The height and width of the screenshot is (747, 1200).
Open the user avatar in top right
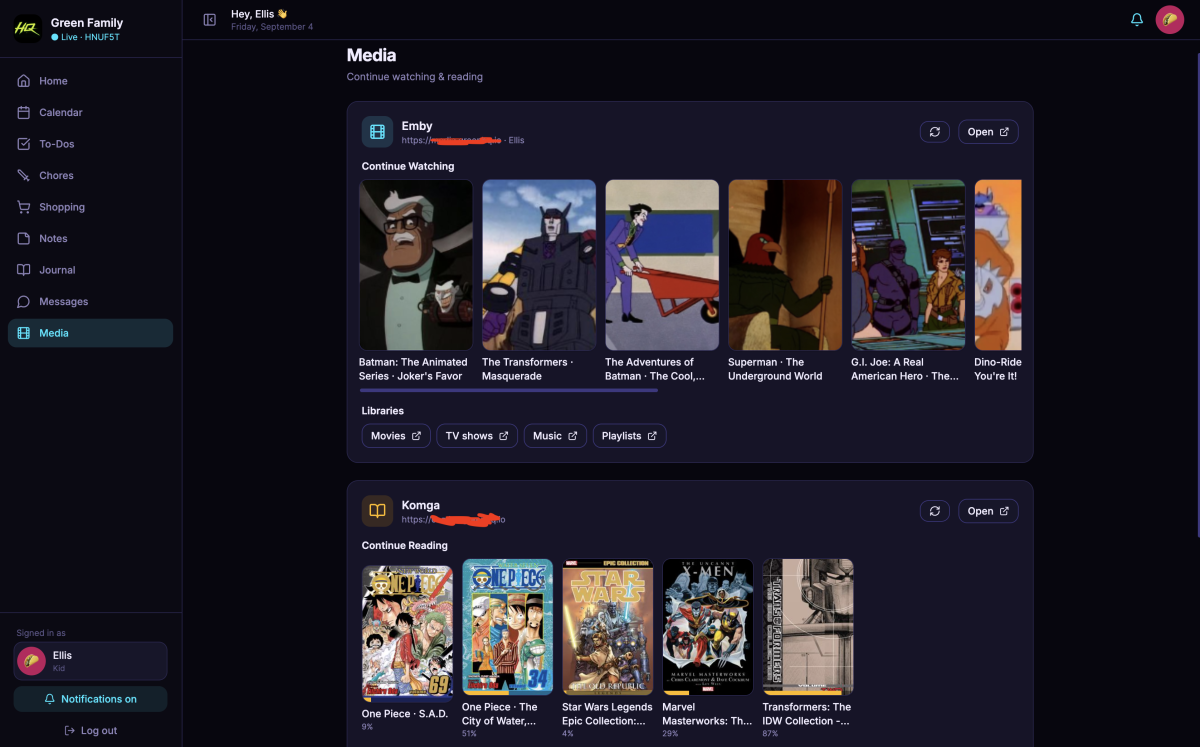tap(1170, 20)
